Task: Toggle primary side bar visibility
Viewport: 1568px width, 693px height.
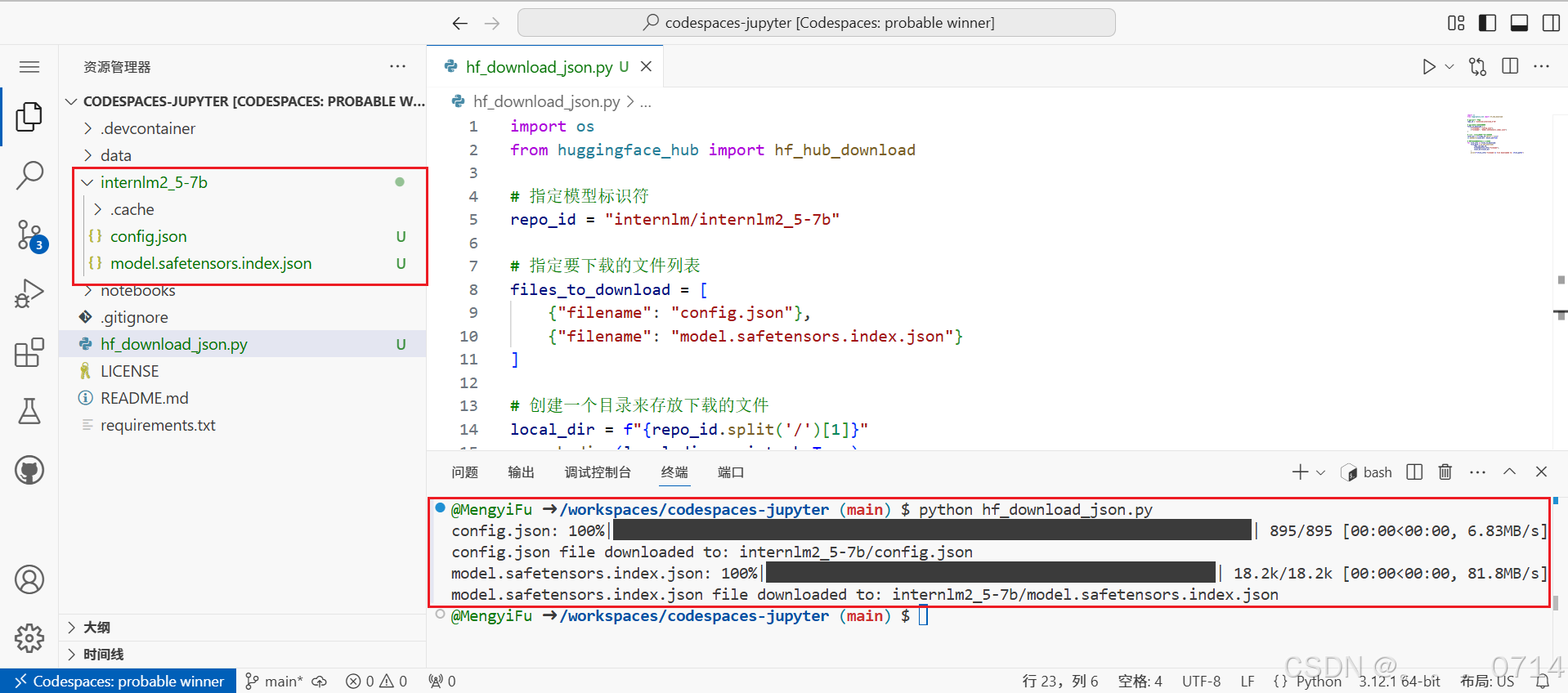Action: click(x=1488, y=23)
